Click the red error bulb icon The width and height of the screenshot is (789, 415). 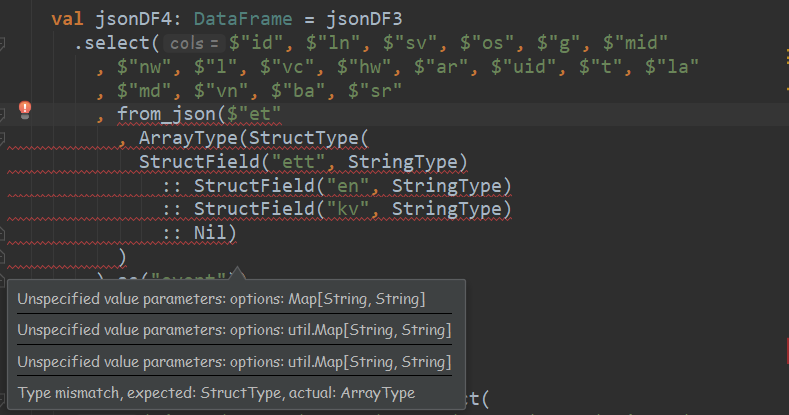27,109
